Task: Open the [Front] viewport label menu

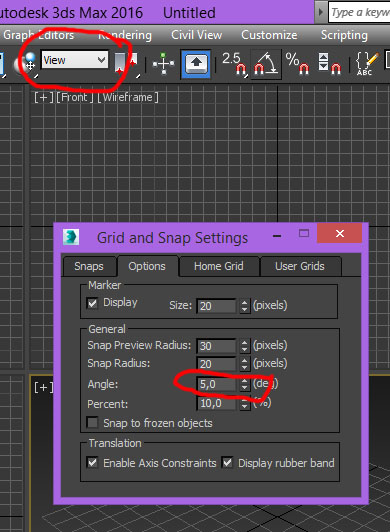Action: coord(75,97)
